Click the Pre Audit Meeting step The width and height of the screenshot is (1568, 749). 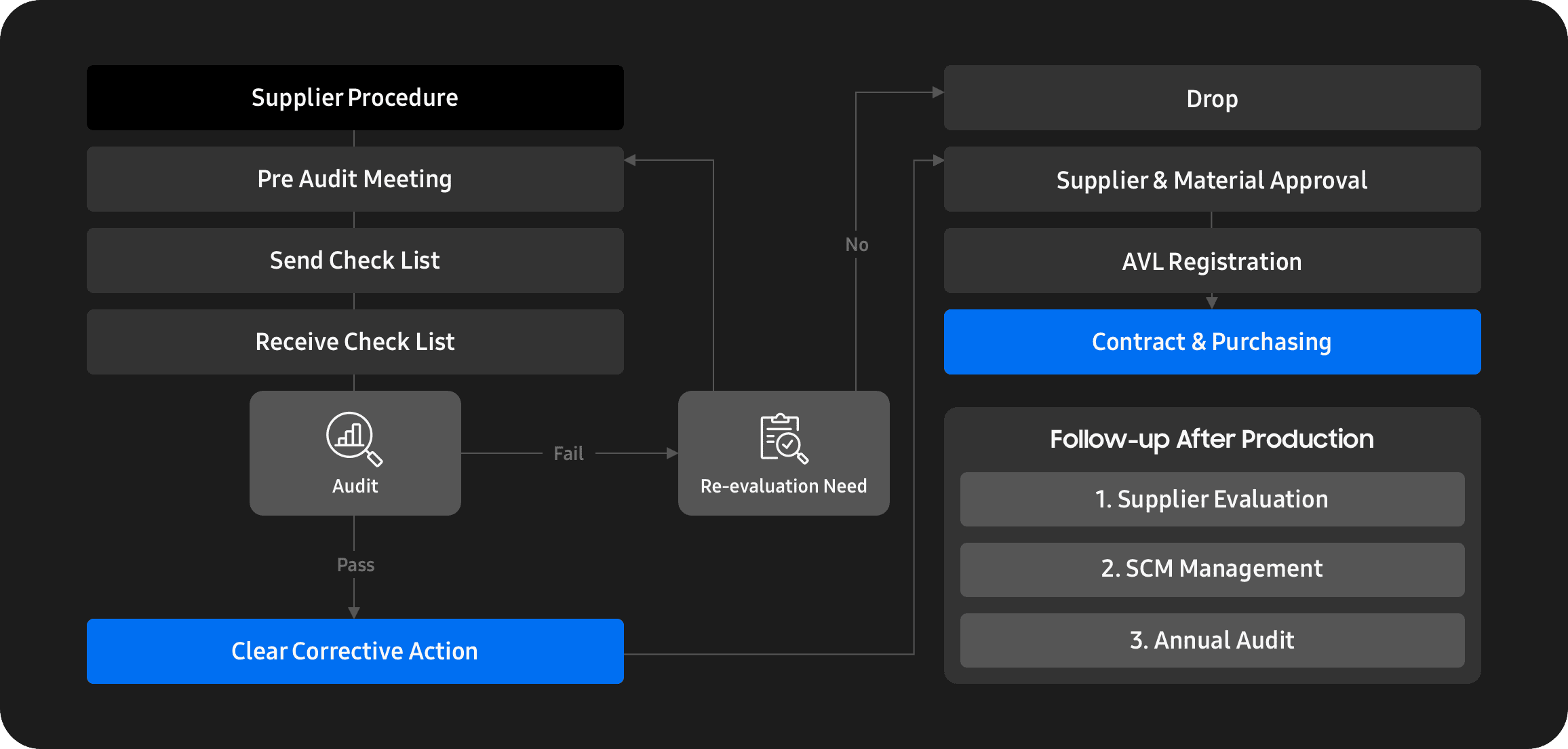tap(355, 179)
